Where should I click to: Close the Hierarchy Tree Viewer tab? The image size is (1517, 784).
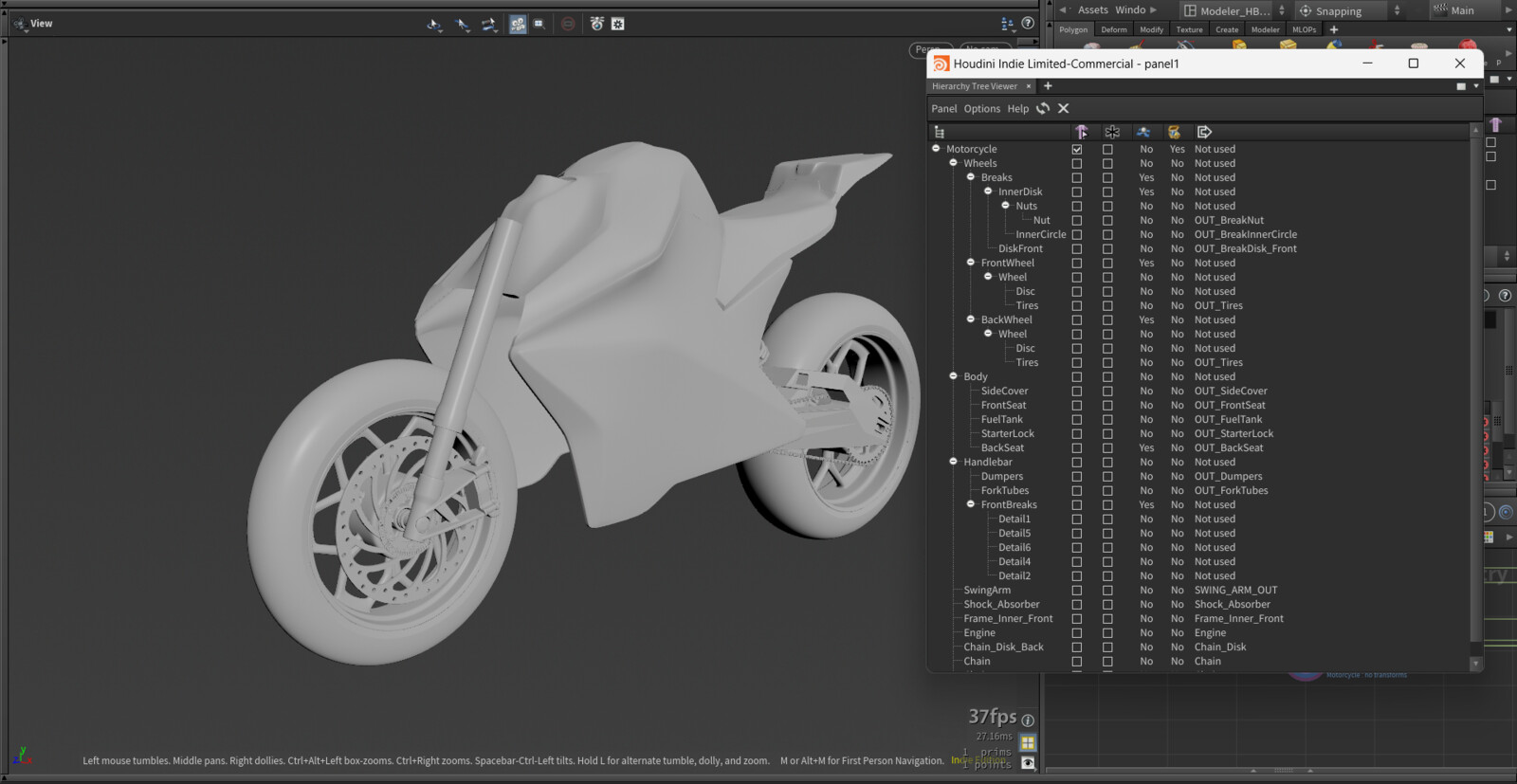click(1029, 86)
